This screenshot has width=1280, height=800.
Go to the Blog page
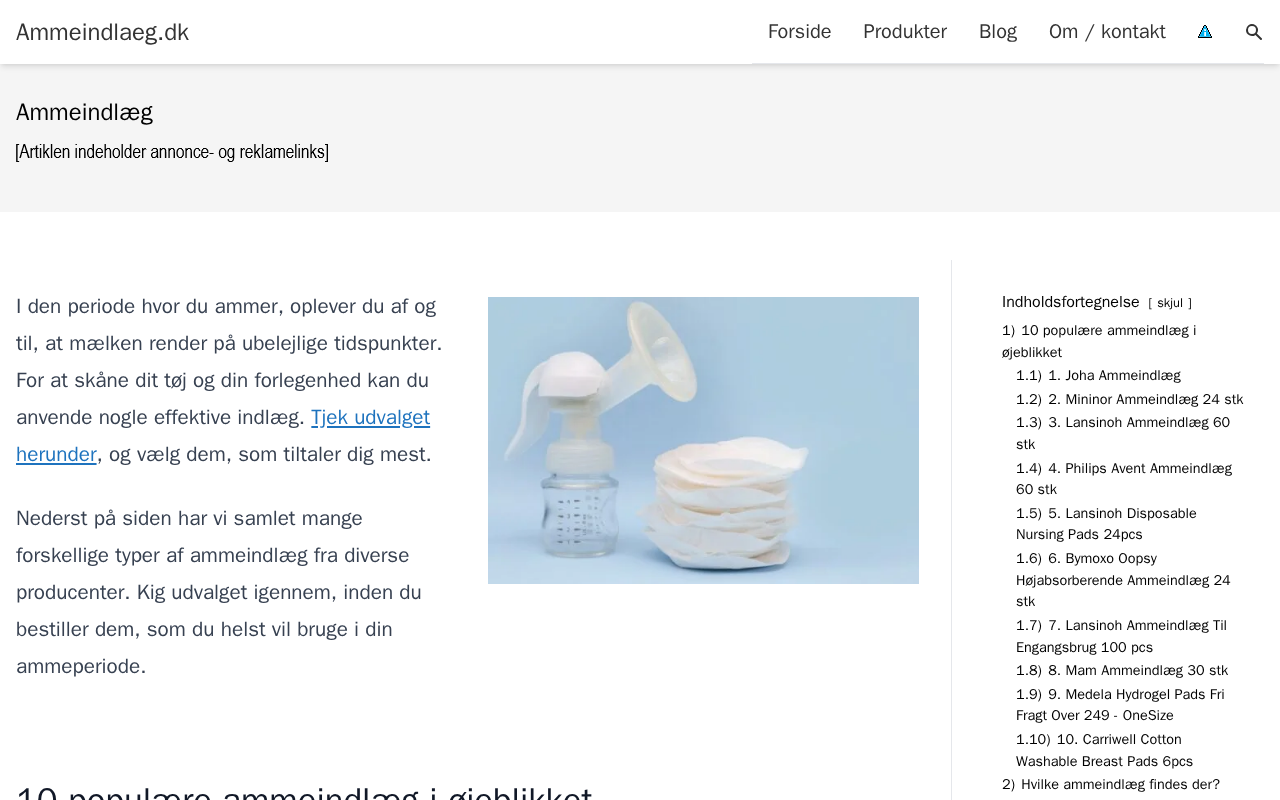998,32
